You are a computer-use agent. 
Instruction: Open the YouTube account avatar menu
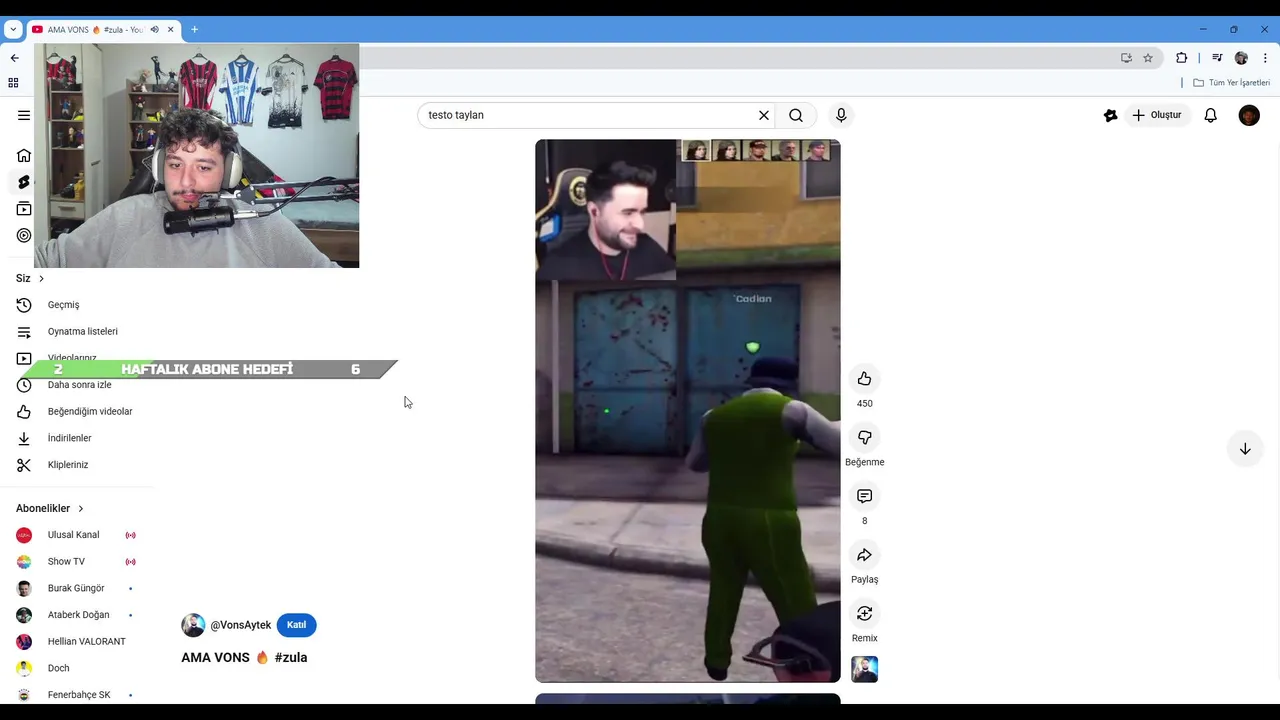1249,115
